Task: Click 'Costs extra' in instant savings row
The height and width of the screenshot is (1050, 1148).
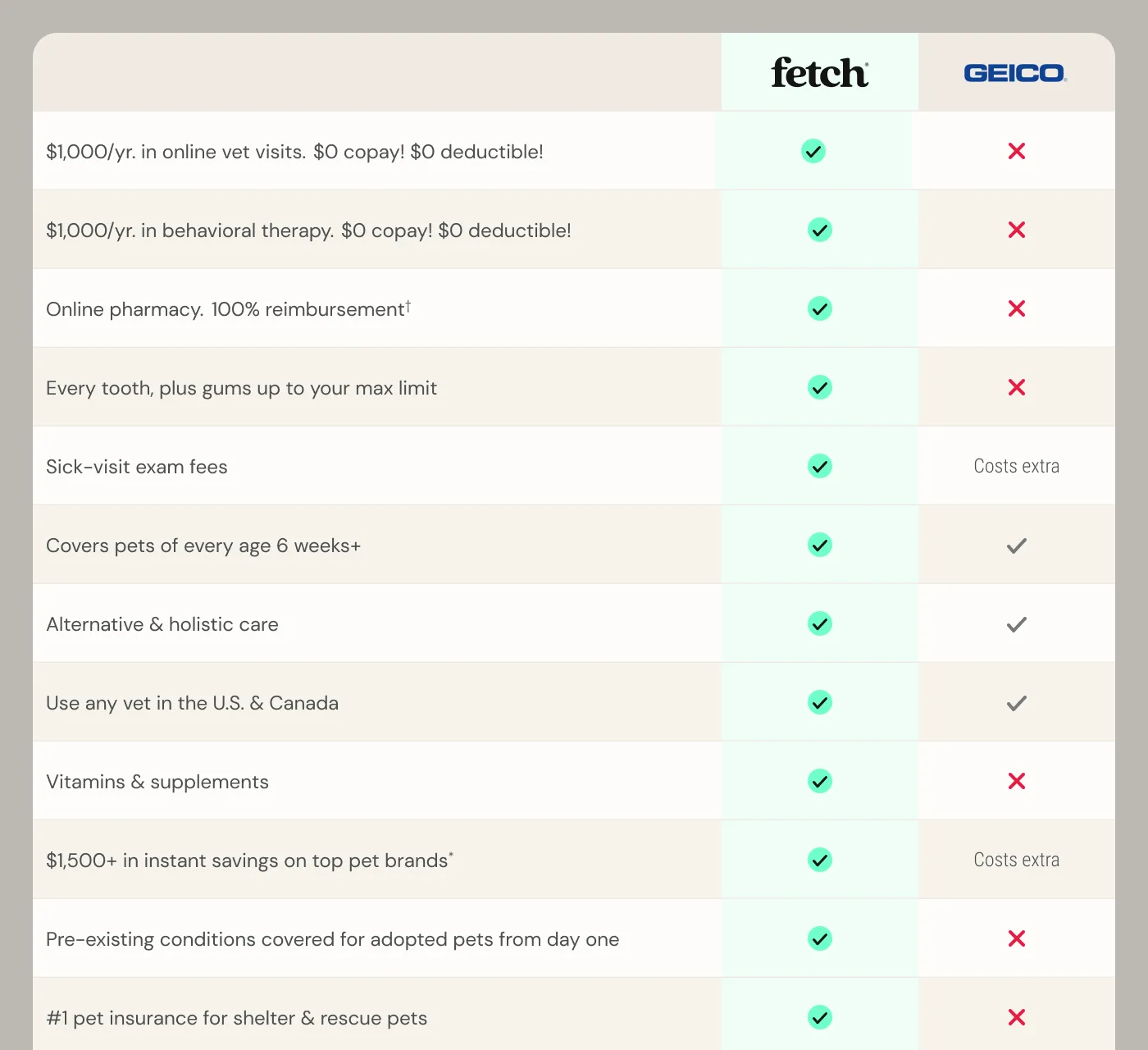Action: click(1017, 860)
